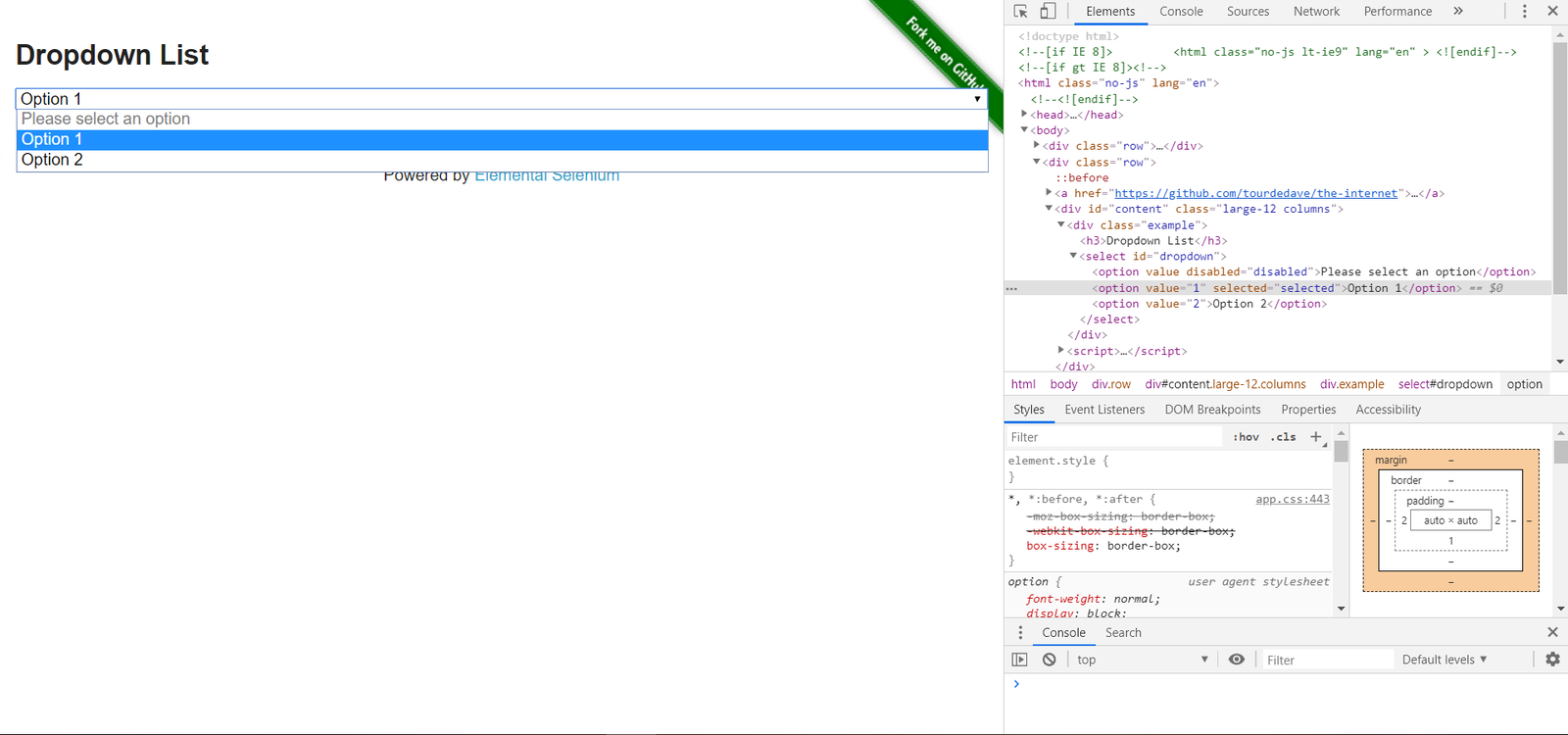Open the Default levels dropdown
1568x735 pixels.
point(1444,660)
